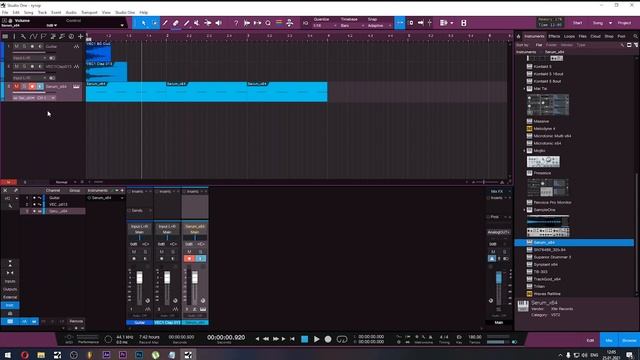Click the Edit view button
The height and width of the screenshot is (360, 640).
(590, 340)
